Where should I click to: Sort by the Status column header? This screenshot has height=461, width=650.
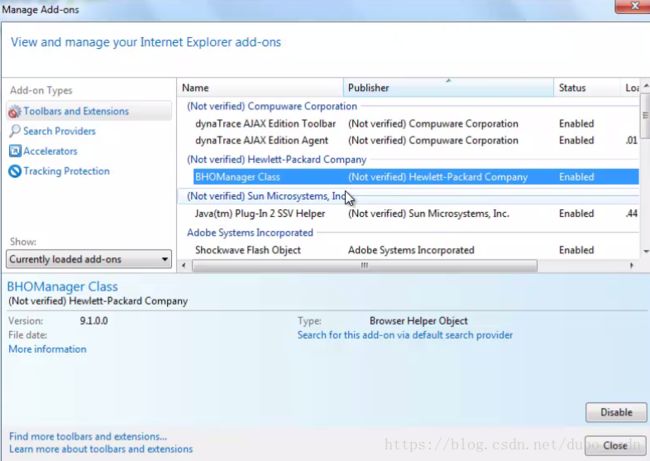(x=587, y=88)
